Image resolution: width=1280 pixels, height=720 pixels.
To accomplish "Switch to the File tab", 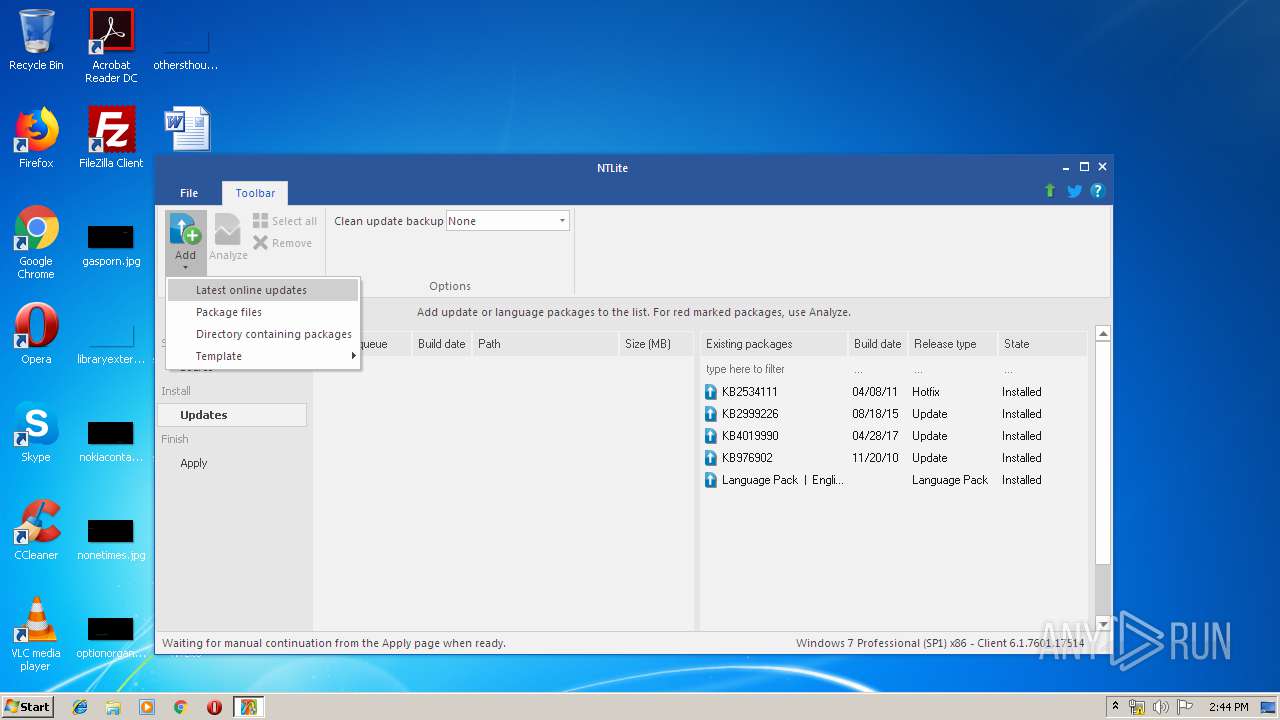I will 189,193.
